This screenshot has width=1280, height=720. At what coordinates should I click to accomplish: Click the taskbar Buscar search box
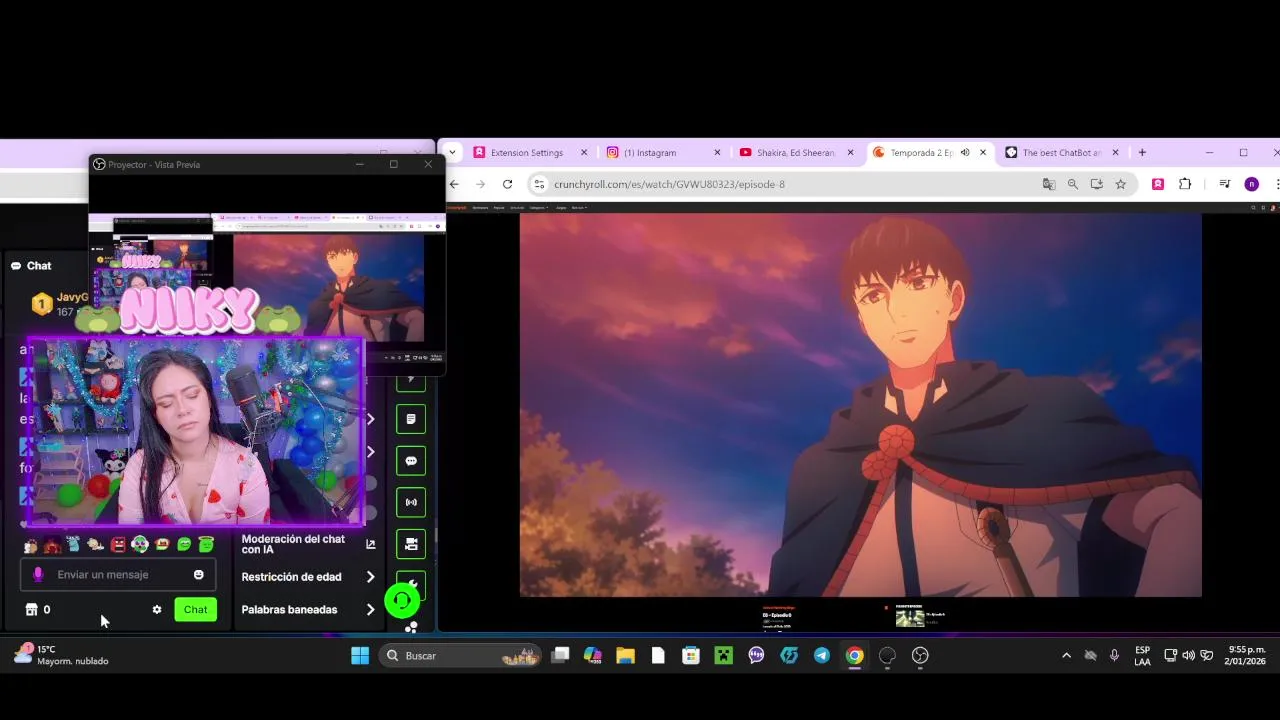460,656
